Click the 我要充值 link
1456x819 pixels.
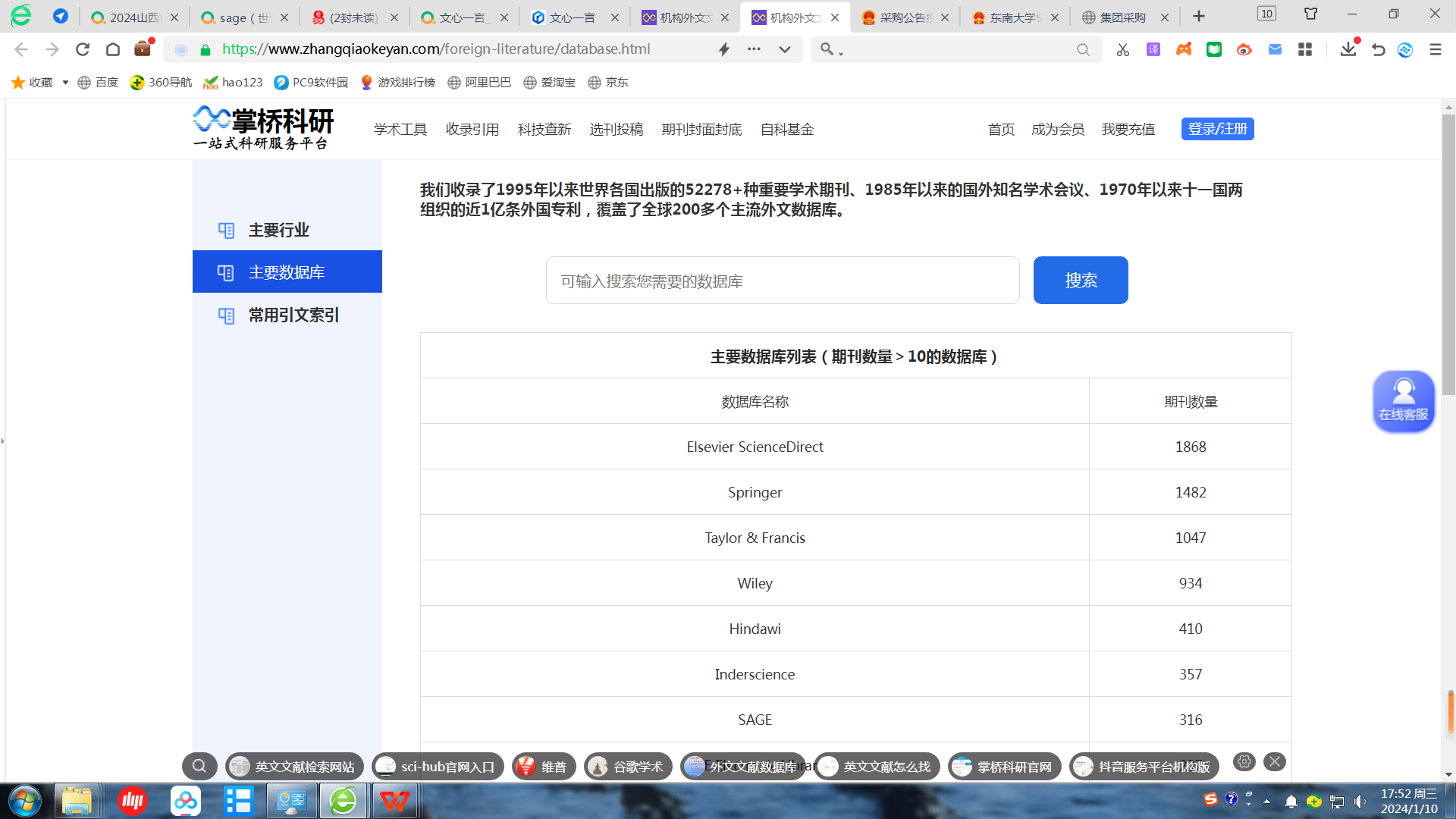pos(1128,130)
